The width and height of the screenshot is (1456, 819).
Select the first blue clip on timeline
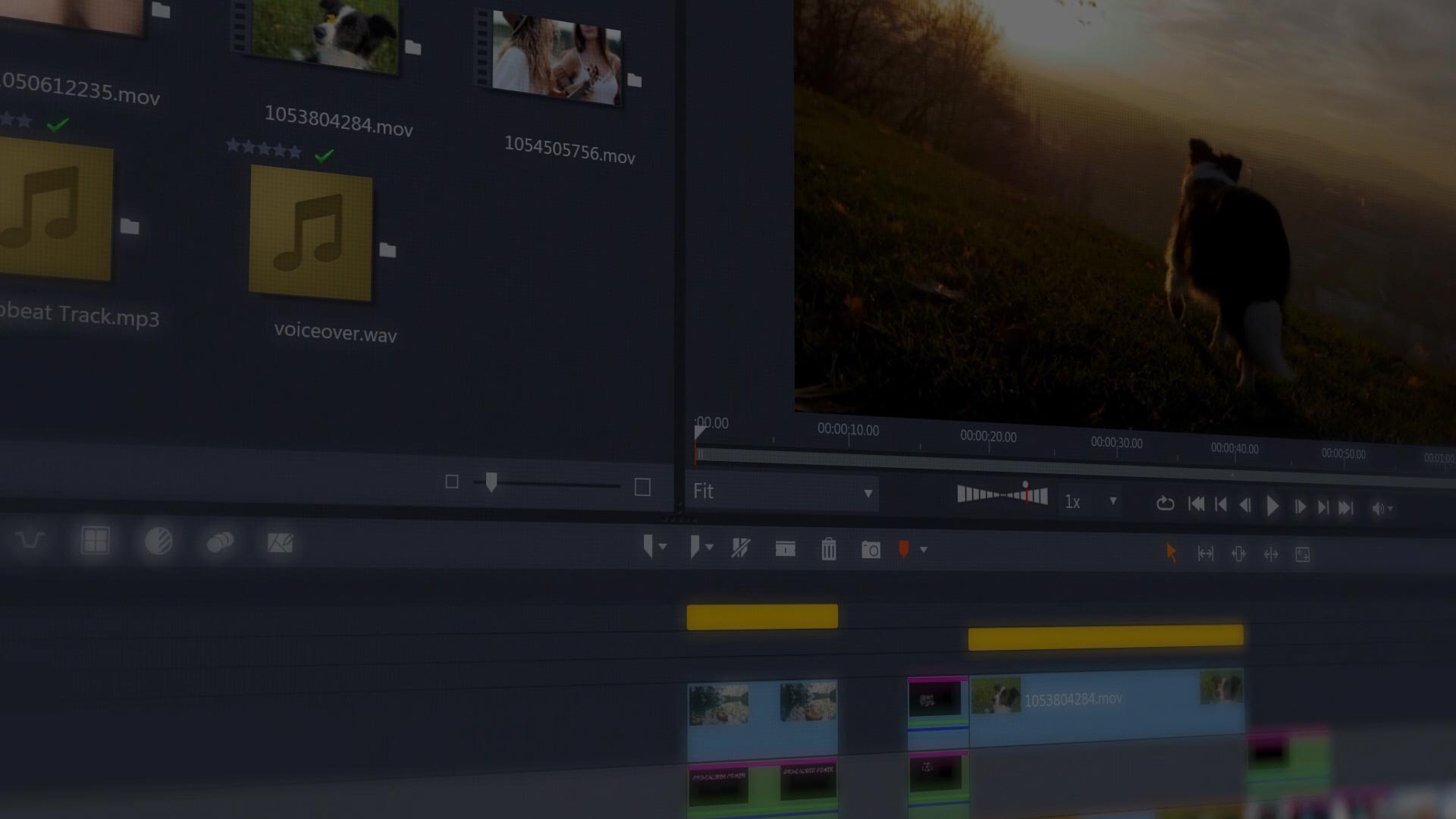[x=762, y=719]
